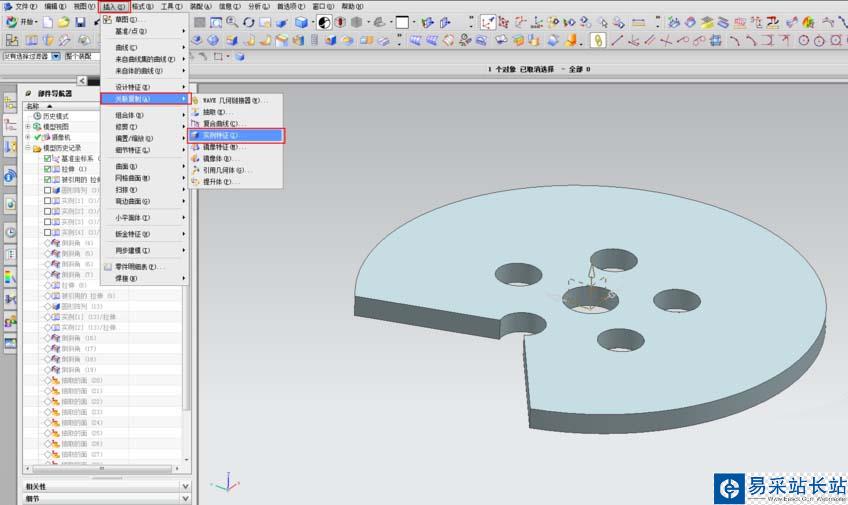
Task: Toggle the 被引用的 拉伸 feature checkbox
Action: pos(48,179)
